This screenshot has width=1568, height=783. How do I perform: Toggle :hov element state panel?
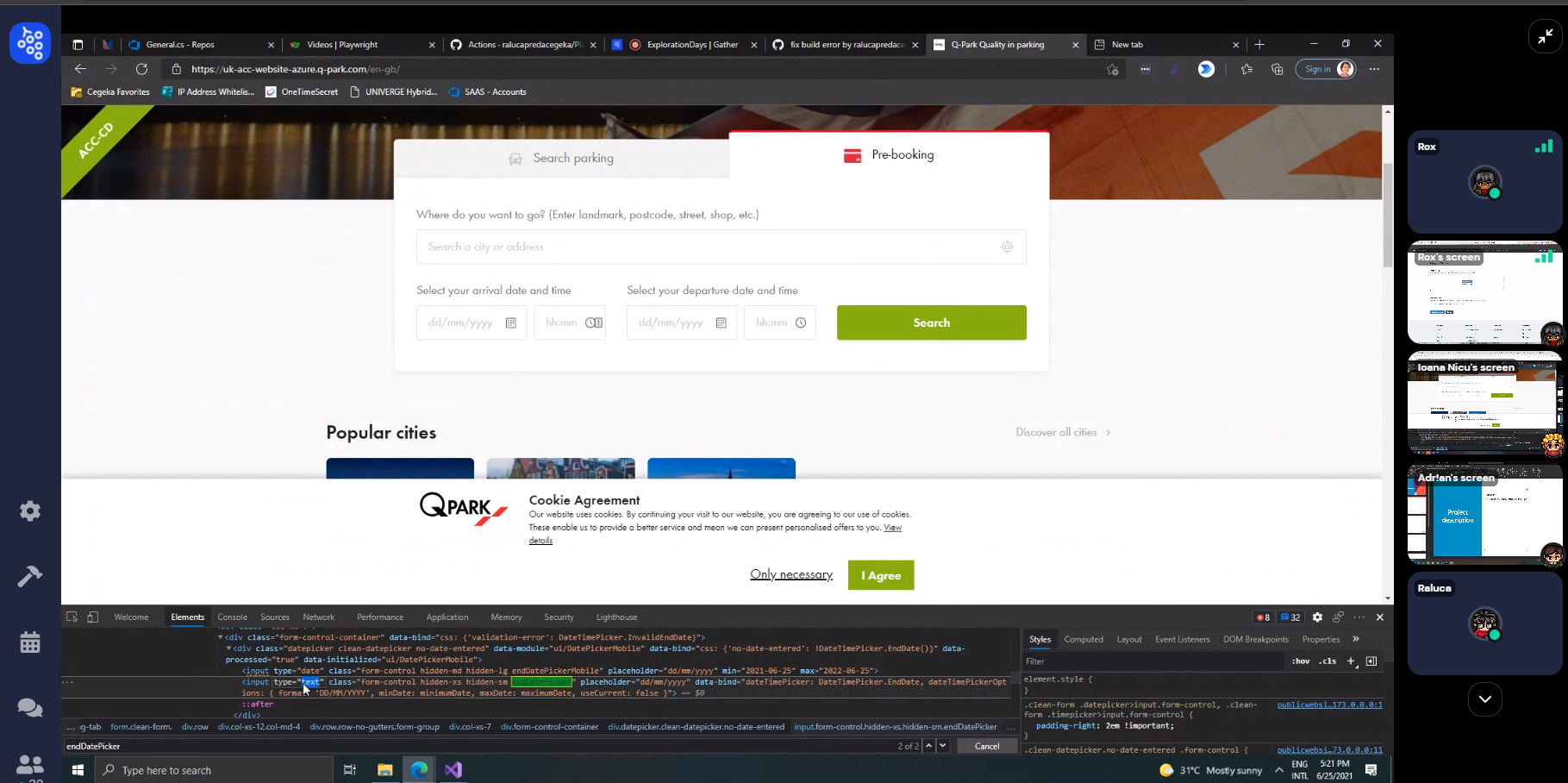point(1301,661)
